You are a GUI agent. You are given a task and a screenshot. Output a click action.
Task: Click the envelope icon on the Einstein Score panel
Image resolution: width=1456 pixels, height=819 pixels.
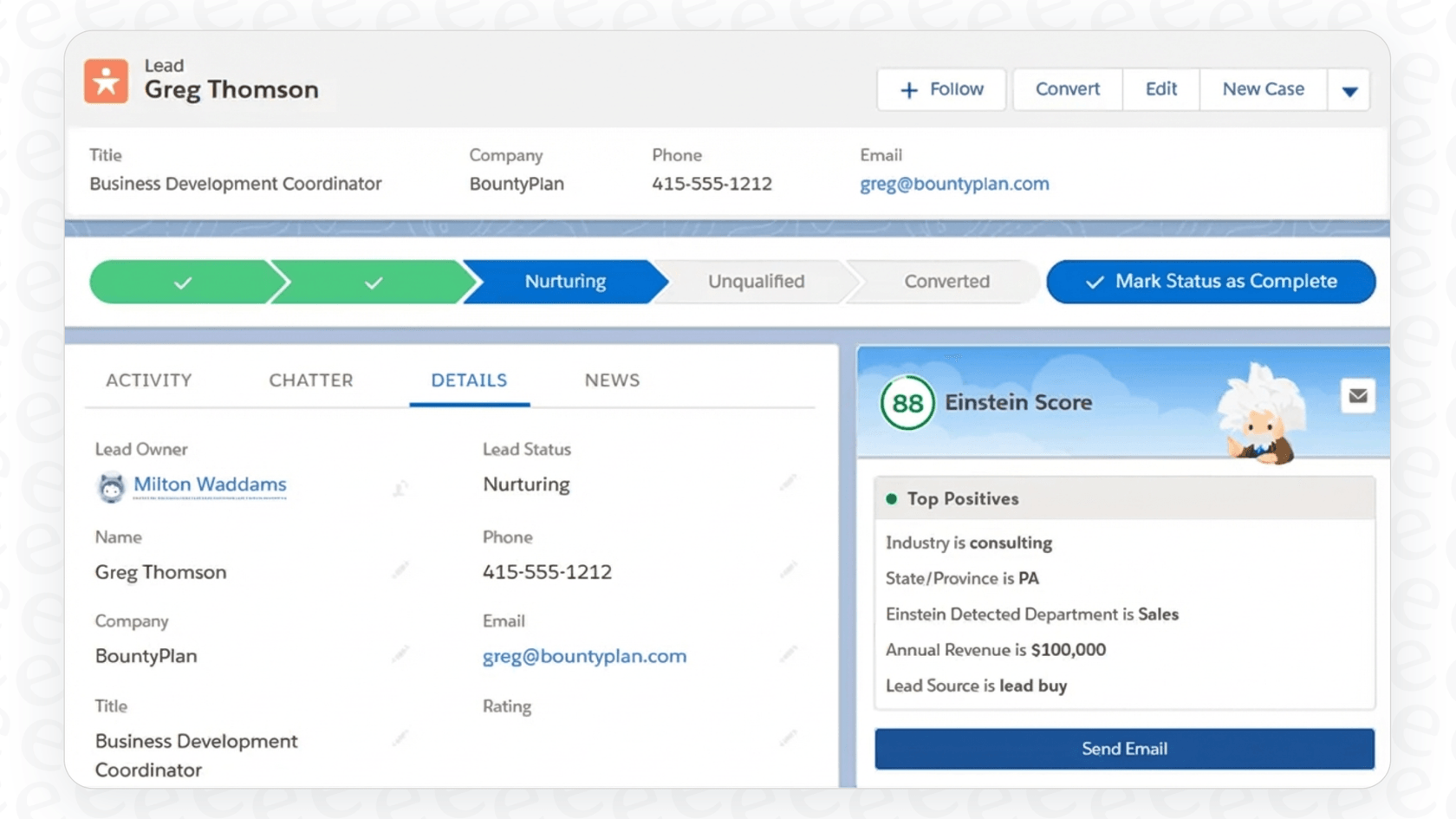pos(1357,396)
